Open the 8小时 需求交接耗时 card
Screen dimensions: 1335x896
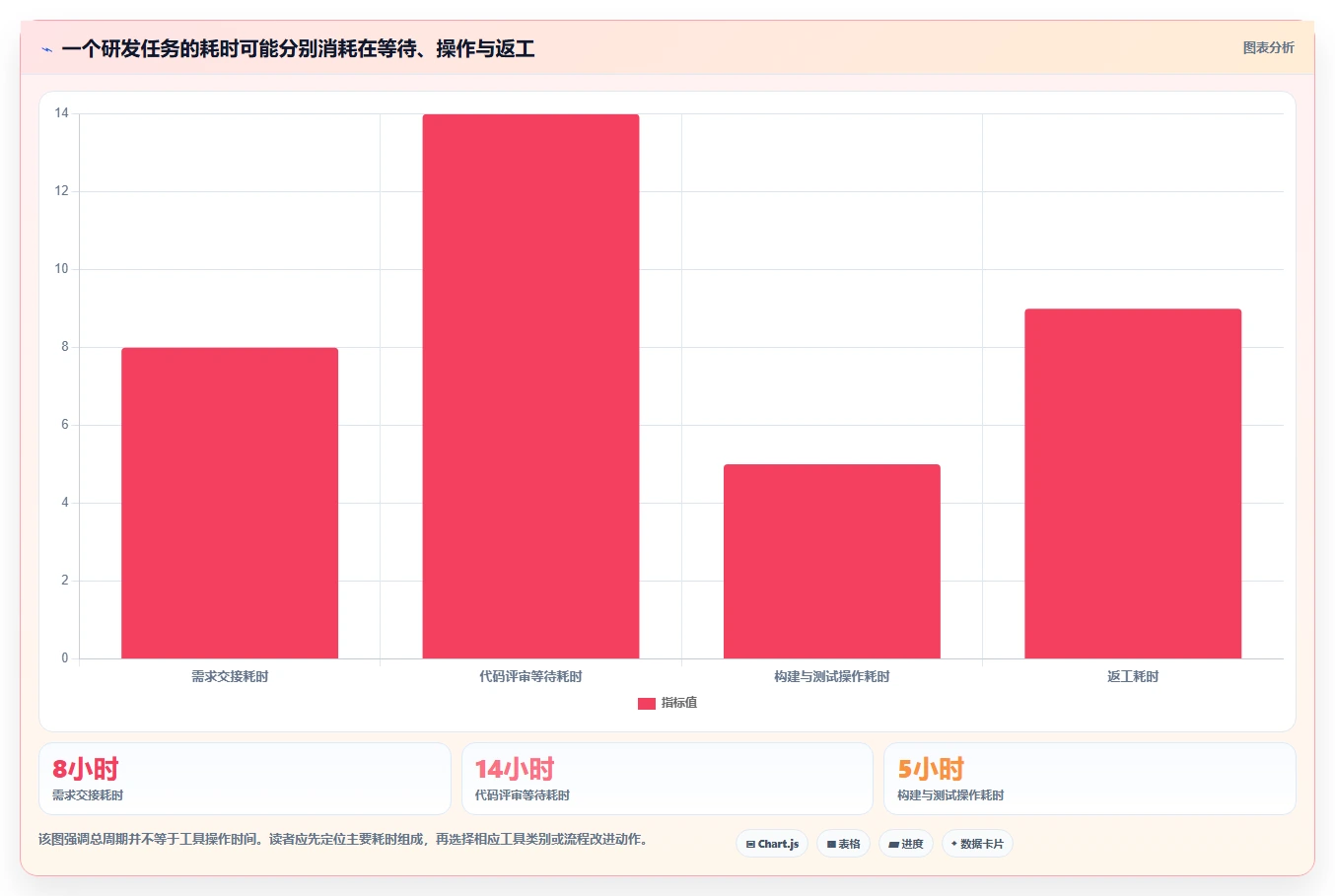[x=245, y=779]
